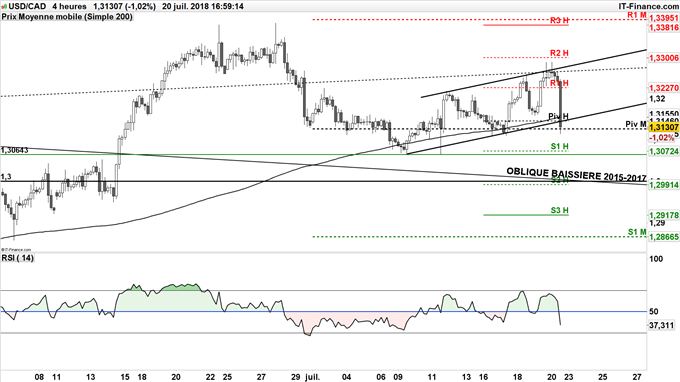Click the '06' date on time axis

(381, 377)
